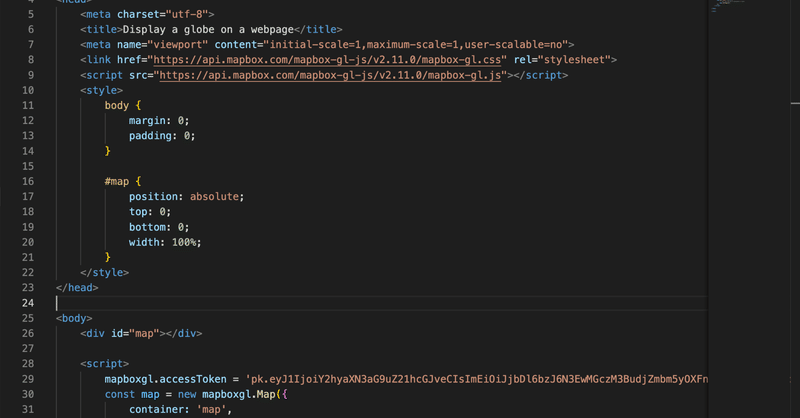Screen dimensions: 800x418
Task: Click the "container: 'map'" property
Action: [181, 410]
